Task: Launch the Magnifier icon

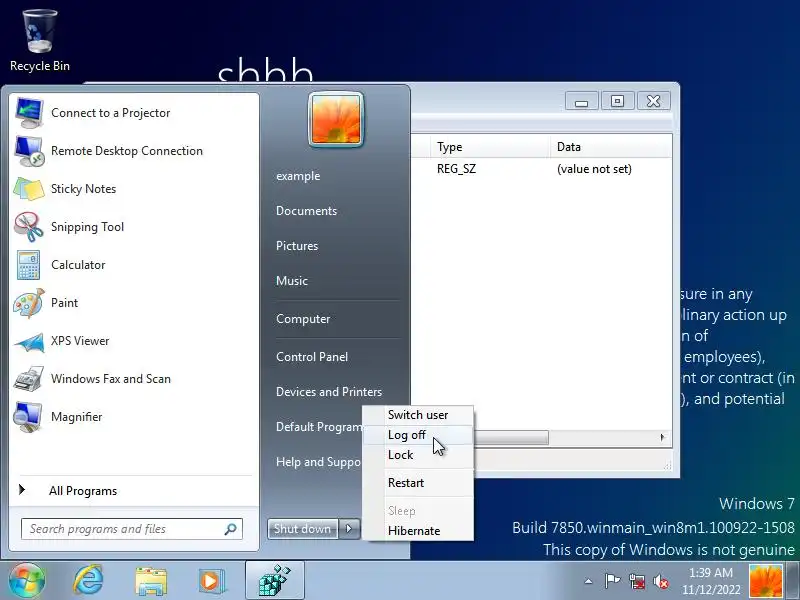Action: pyautogui.click(x=29, y=417)
